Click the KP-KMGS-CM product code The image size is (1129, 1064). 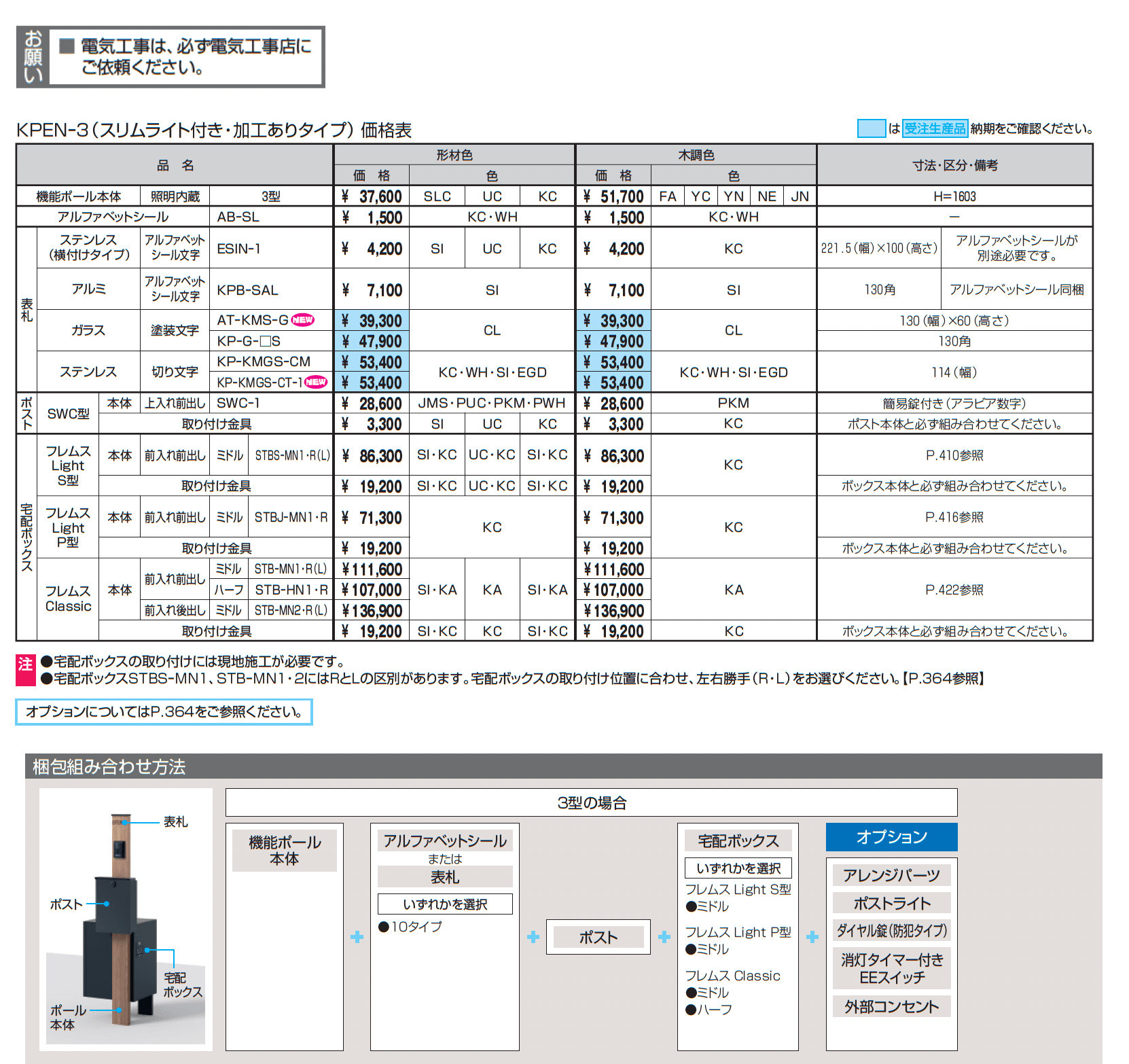coord(264,361)
